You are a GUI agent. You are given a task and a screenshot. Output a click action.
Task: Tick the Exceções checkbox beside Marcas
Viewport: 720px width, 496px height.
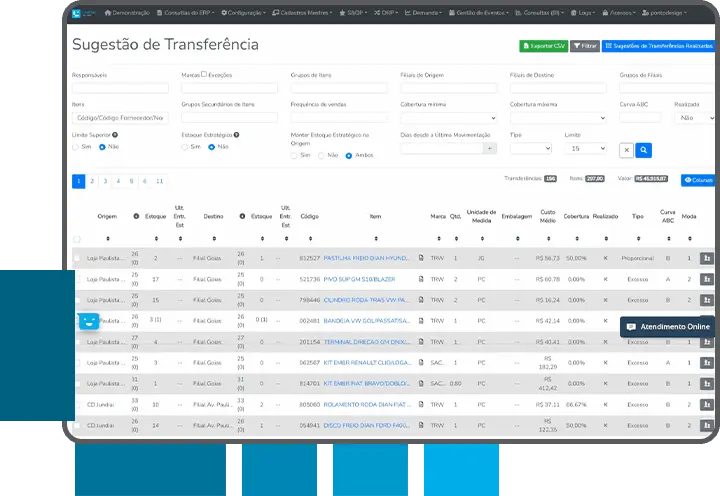coord(204,74)
